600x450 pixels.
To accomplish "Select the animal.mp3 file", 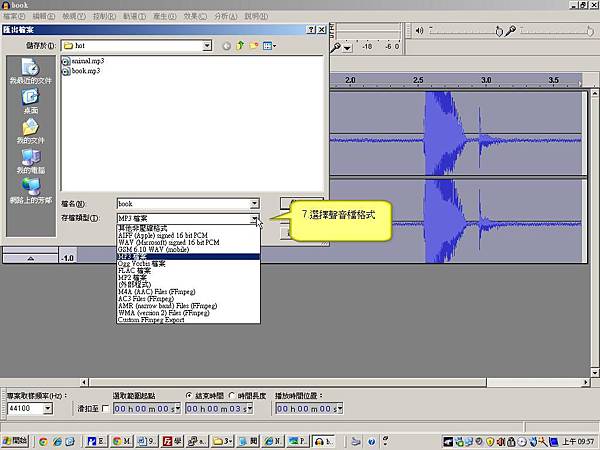I will point(83,61).
